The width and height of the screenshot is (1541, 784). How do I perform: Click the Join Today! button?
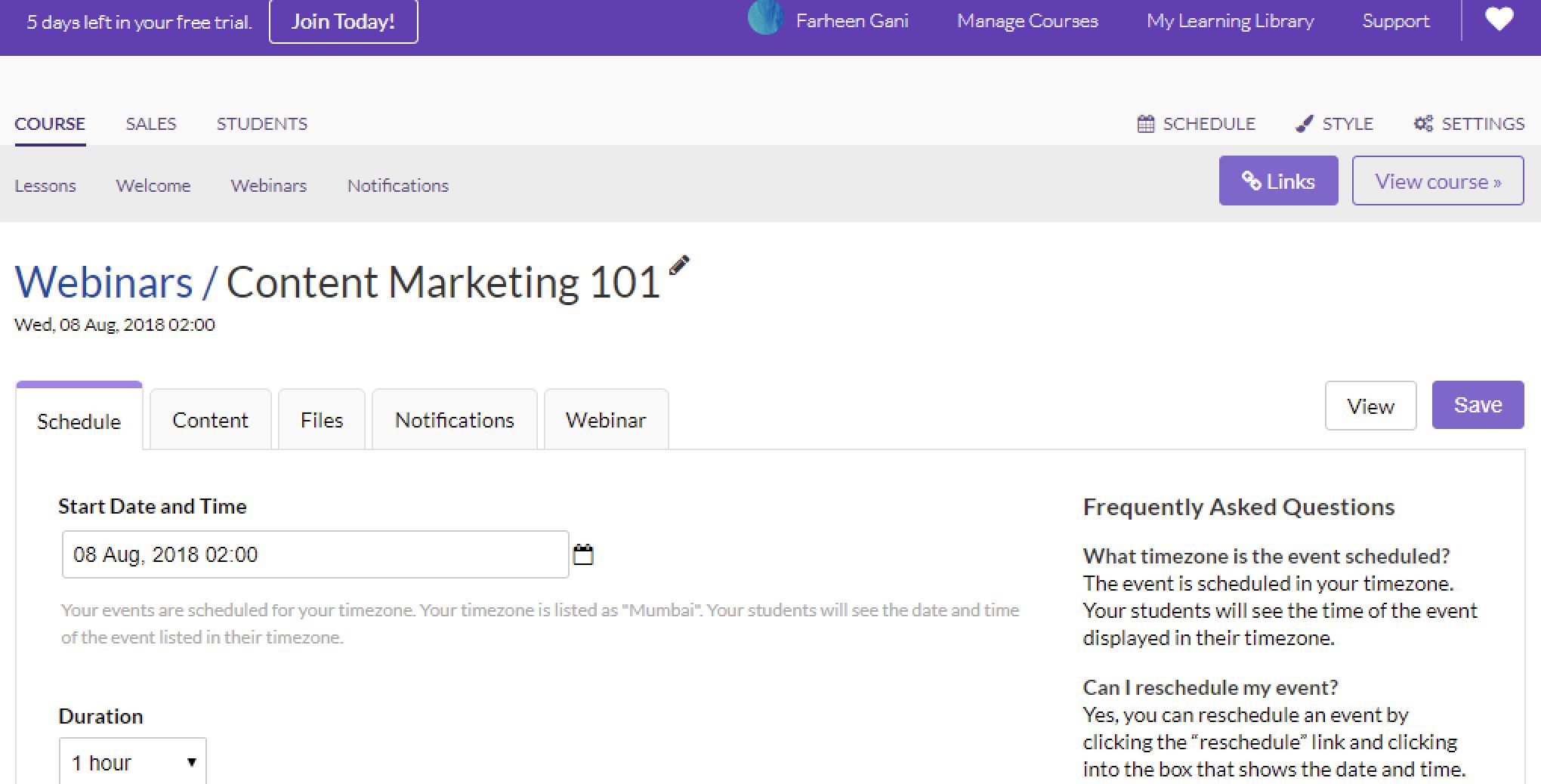click(343, 21)
